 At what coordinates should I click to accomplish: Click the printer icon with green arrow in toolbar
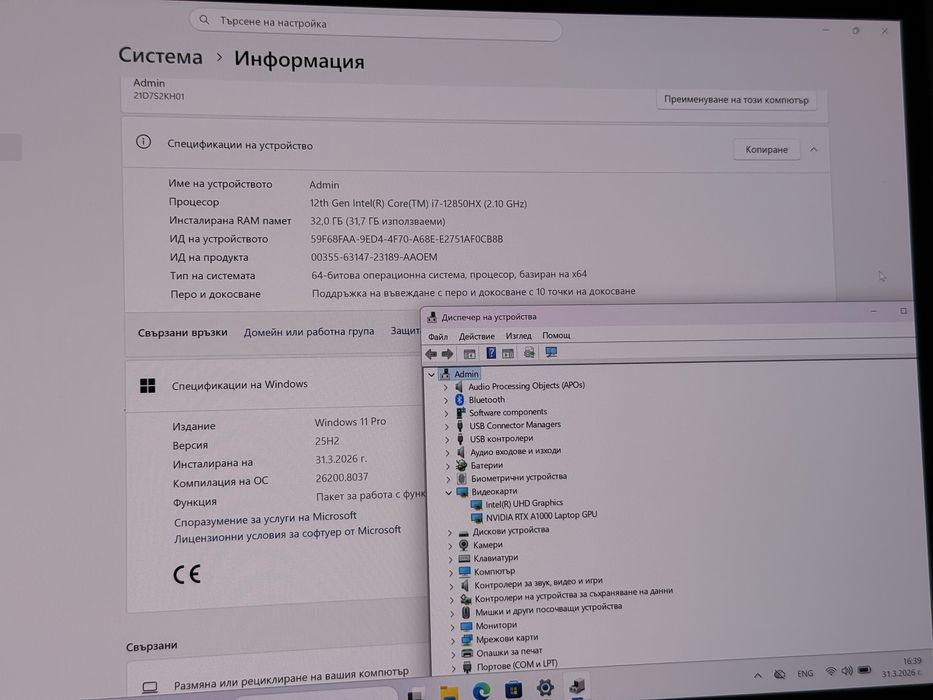coord(529,352)
